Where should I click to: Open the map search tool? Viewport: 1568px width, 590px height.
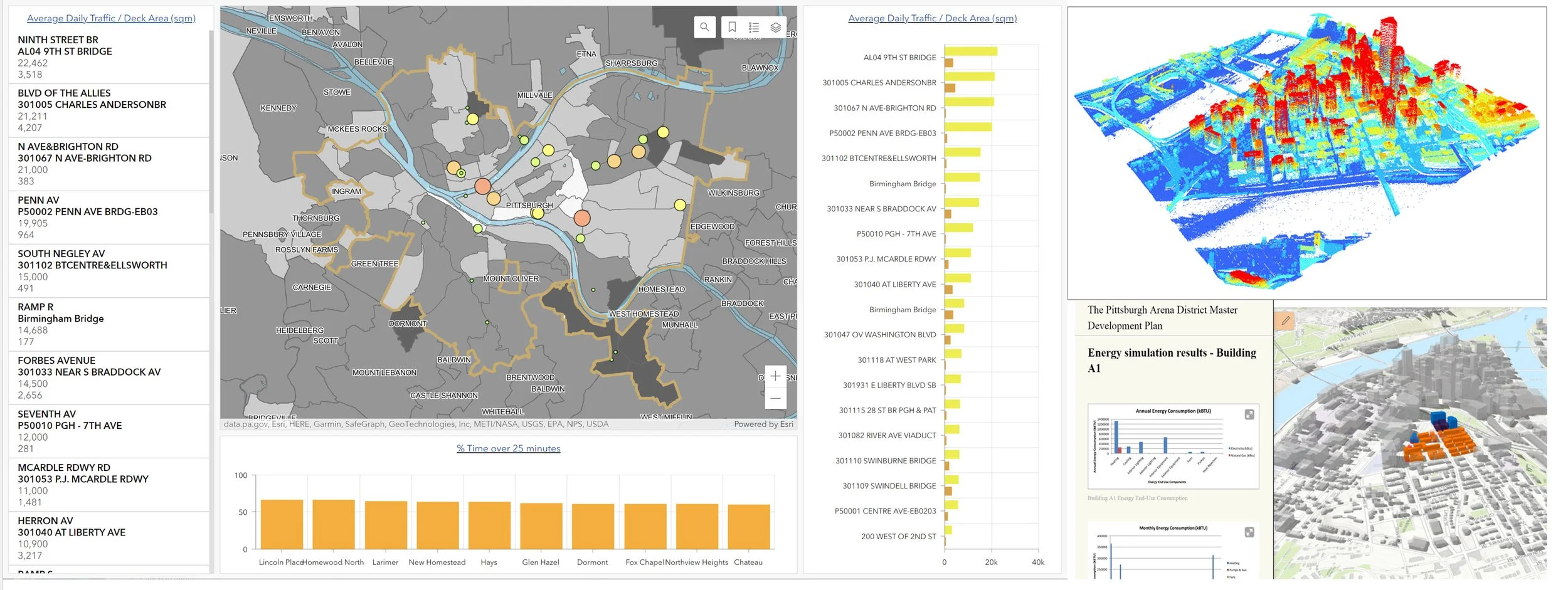[704, 27]
